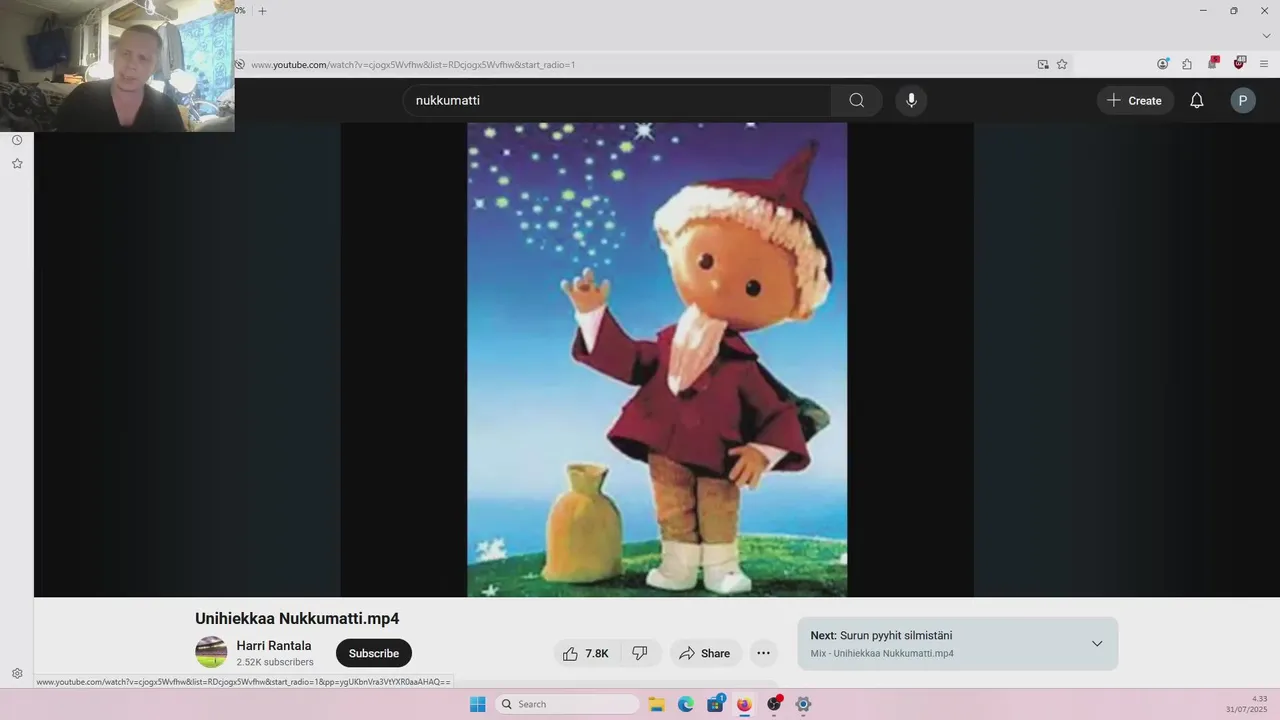
Task: Bookmark this page with star icon
Action: click(1062, 64)
